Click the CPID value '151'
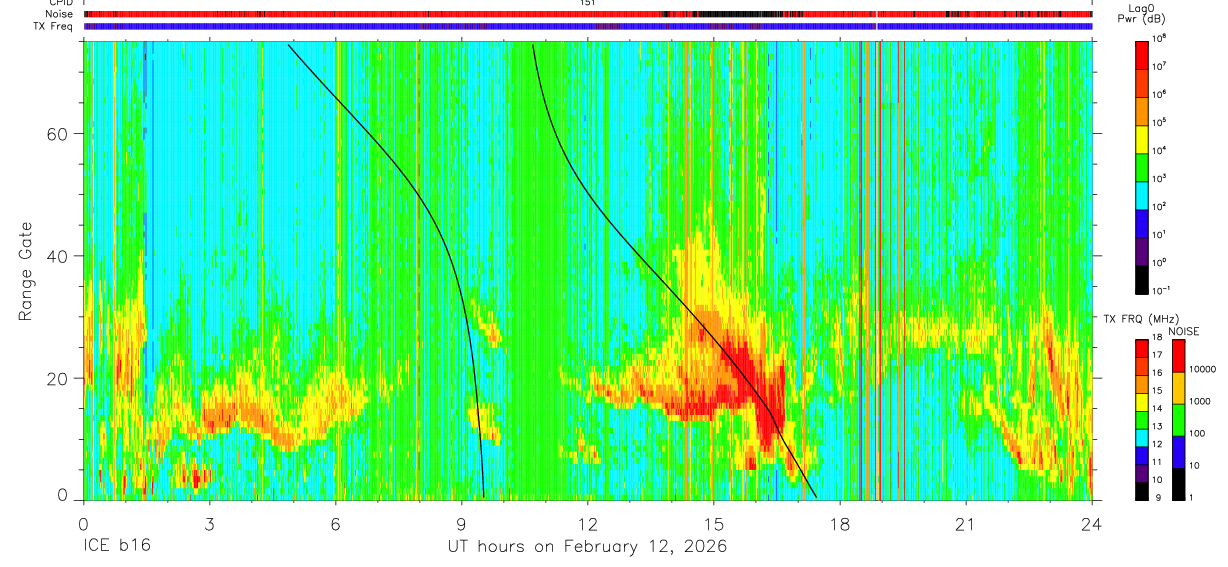 click(x=587, y=3)
